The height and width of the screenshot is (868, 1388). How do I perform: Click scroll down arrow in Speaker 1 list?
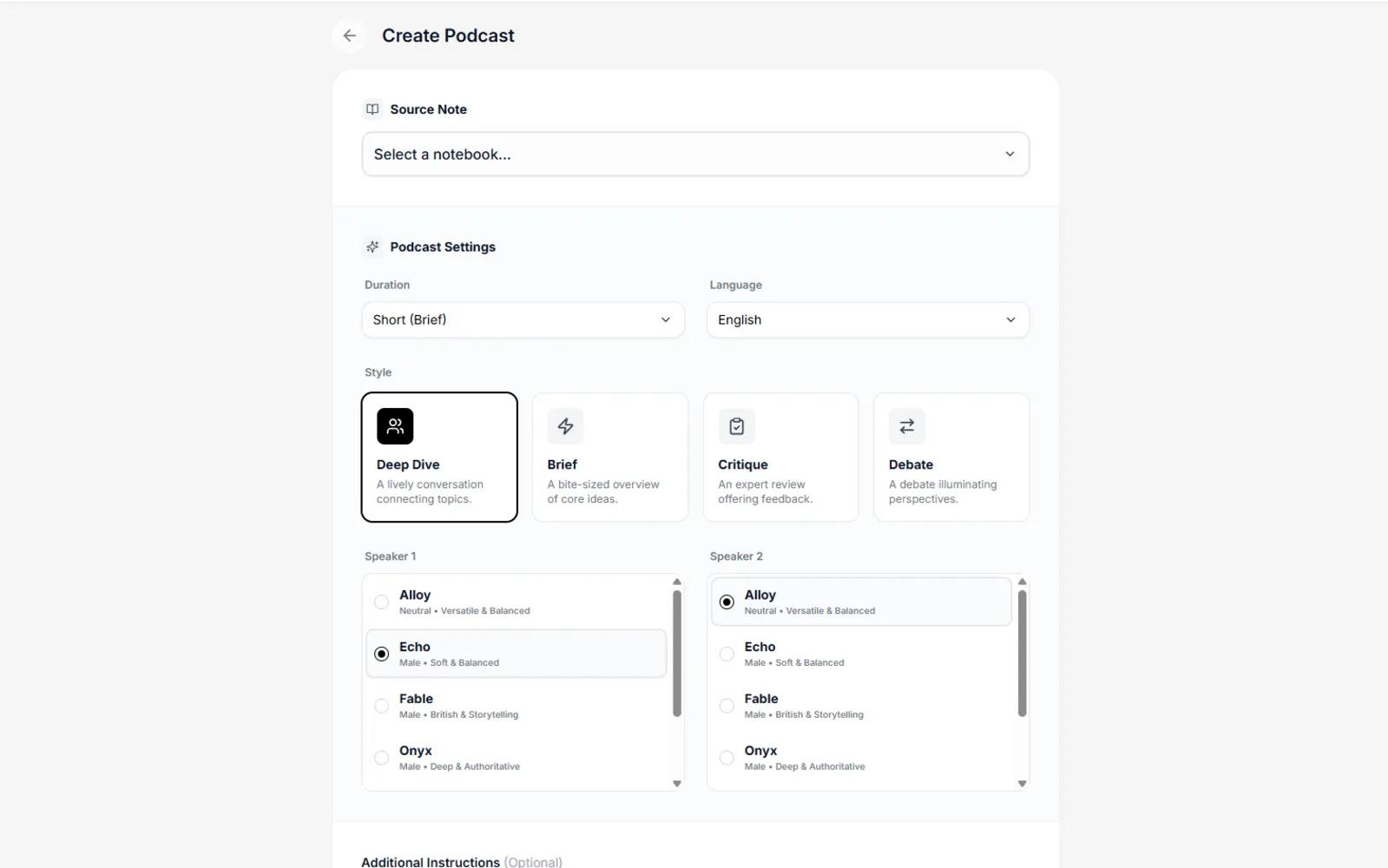pos(677,783)
